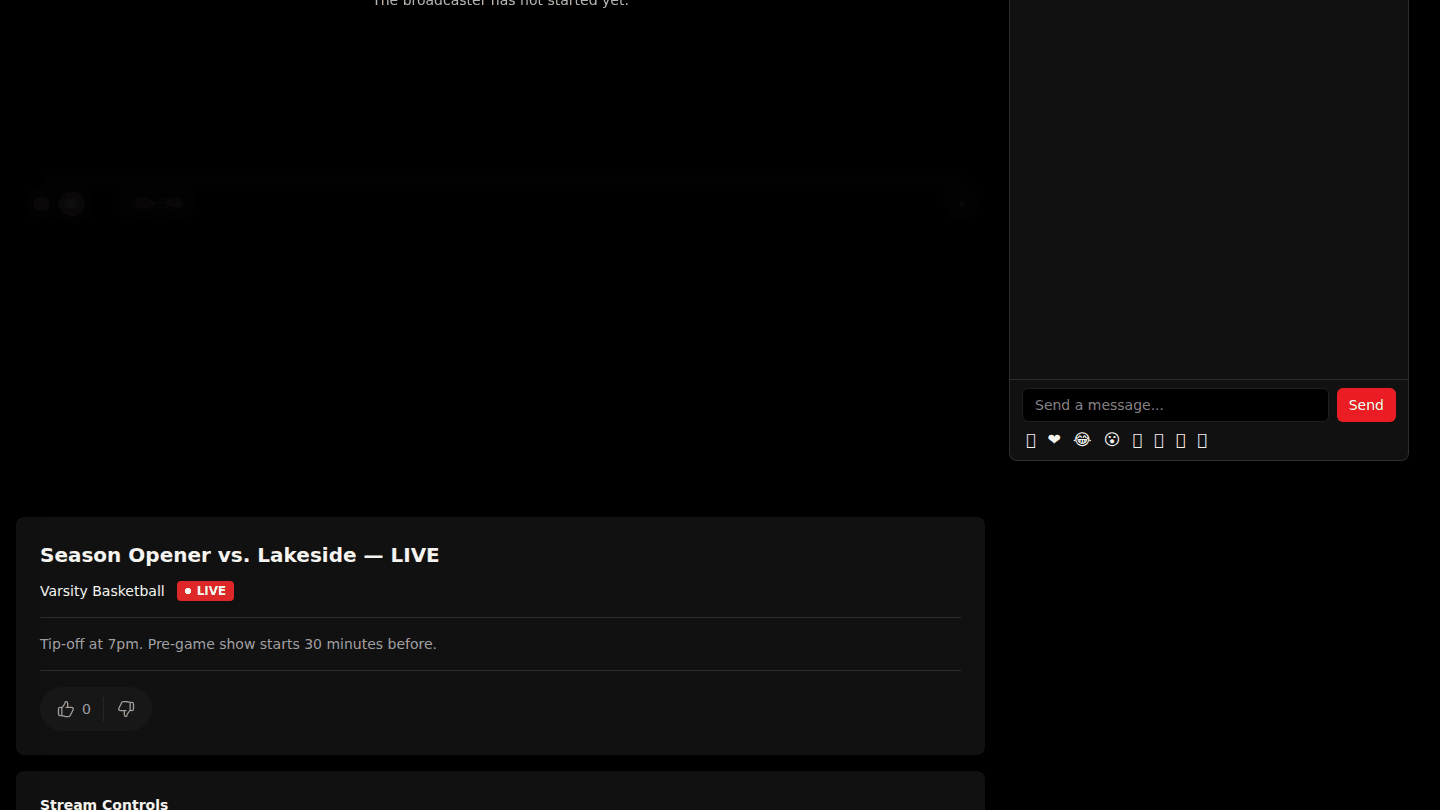Like the stream with thumbs up
The width and height of the screenshot is (1440, 810).
[x=74, y=709]
